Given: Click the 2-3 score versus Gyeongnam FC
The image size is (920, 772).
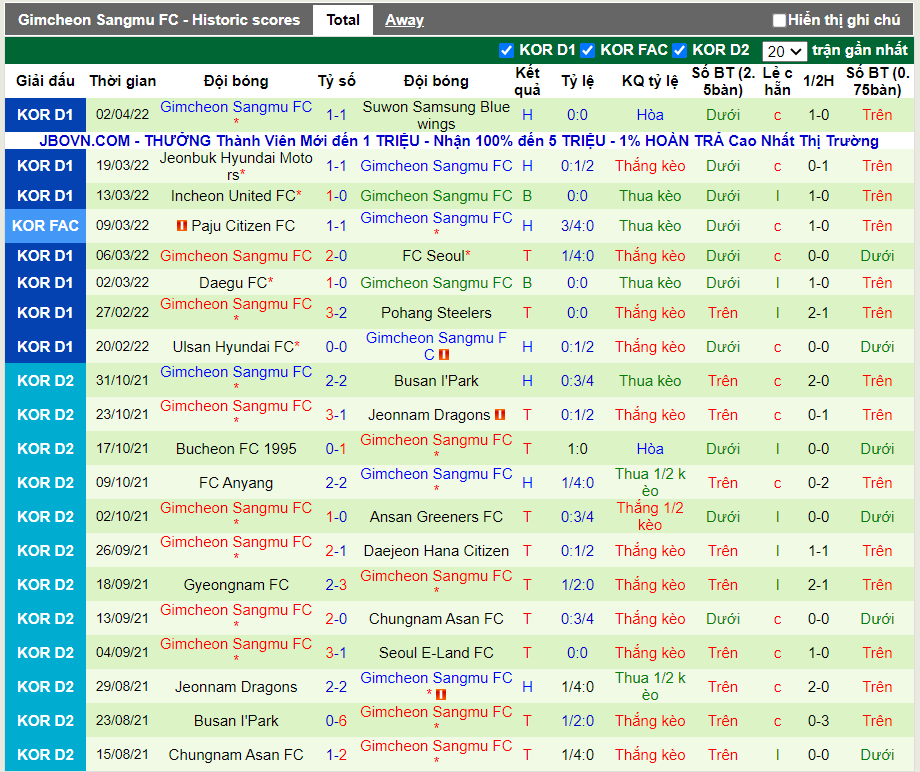Looking at the screenshot, I should tap(336, 585).
